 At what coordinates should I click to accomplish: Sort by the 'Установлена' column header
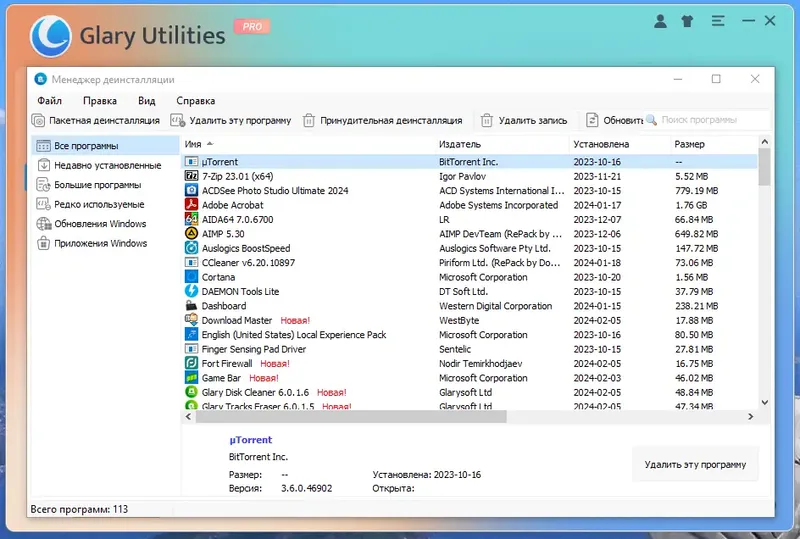coord(620,144)
